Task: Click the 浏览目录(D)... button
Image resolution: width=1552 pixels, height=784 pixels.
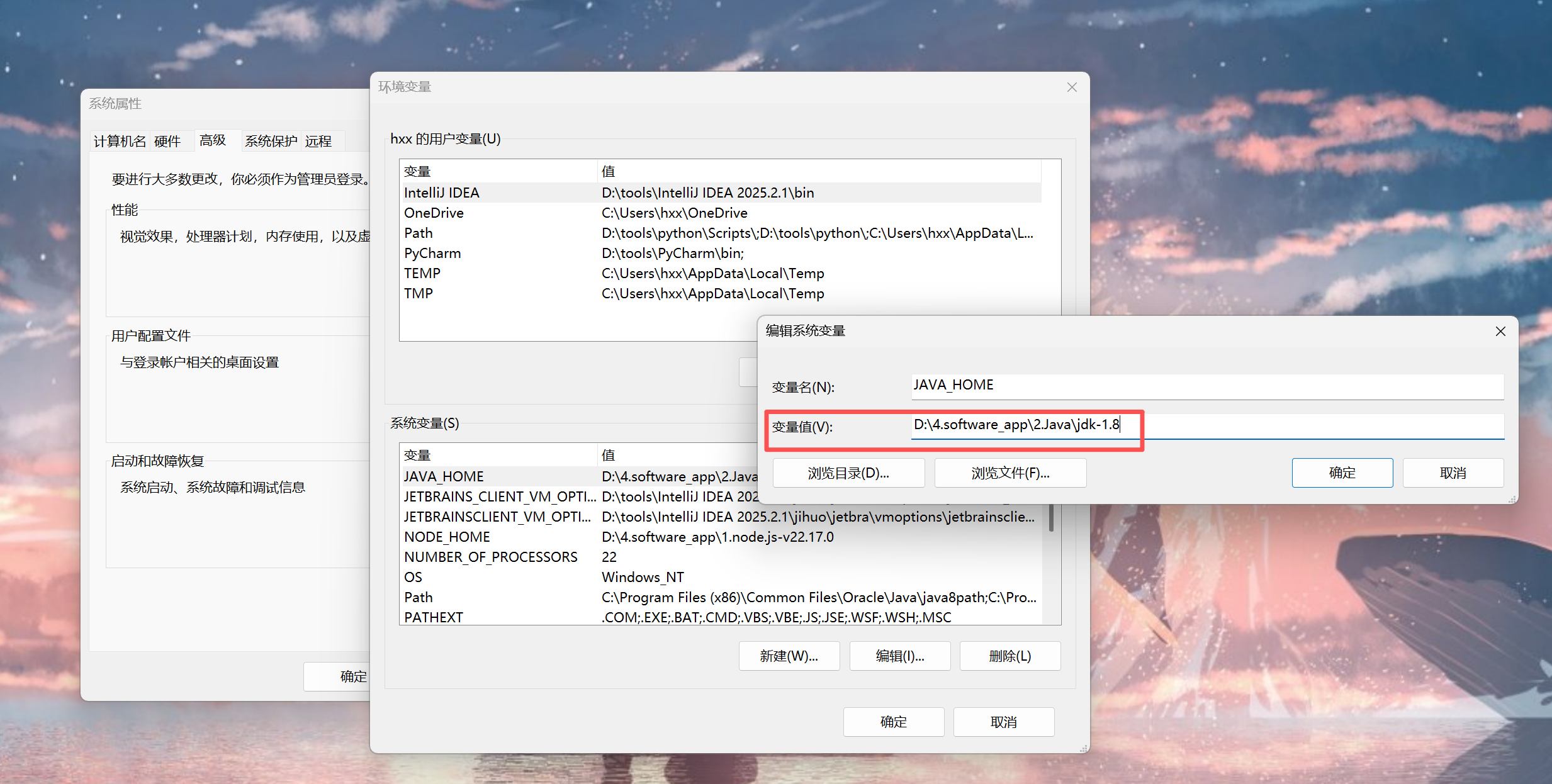Action: tap(848, 473)
